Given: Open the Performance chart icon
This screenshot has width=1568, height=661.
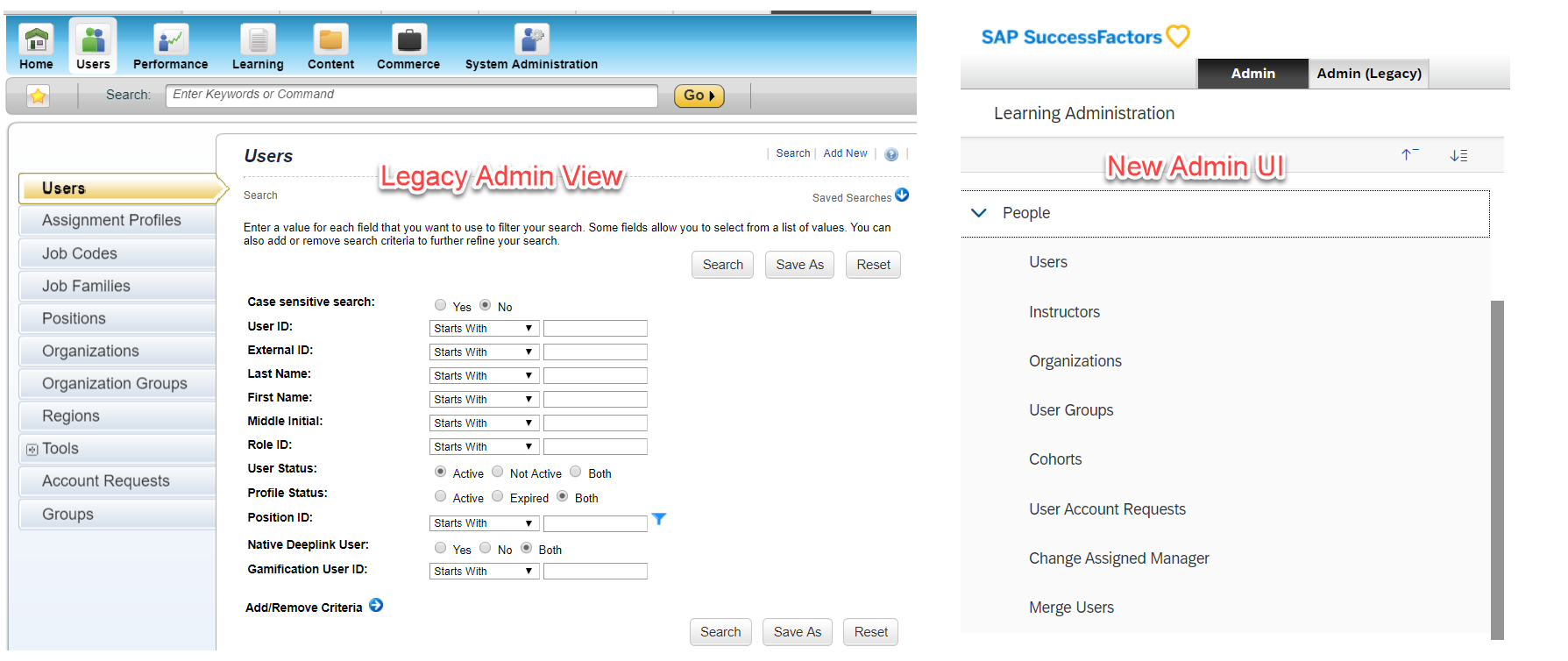Looking at the screenshot, I should point(170,40).
